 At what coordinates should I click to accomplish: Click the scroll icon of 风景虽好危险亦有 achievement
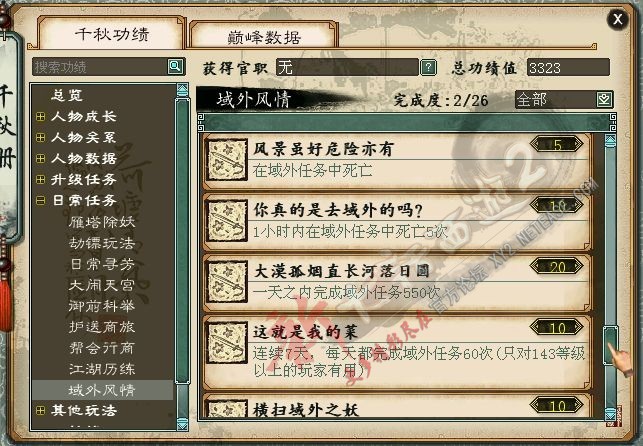pyautogui.click(x=226, y=160)
